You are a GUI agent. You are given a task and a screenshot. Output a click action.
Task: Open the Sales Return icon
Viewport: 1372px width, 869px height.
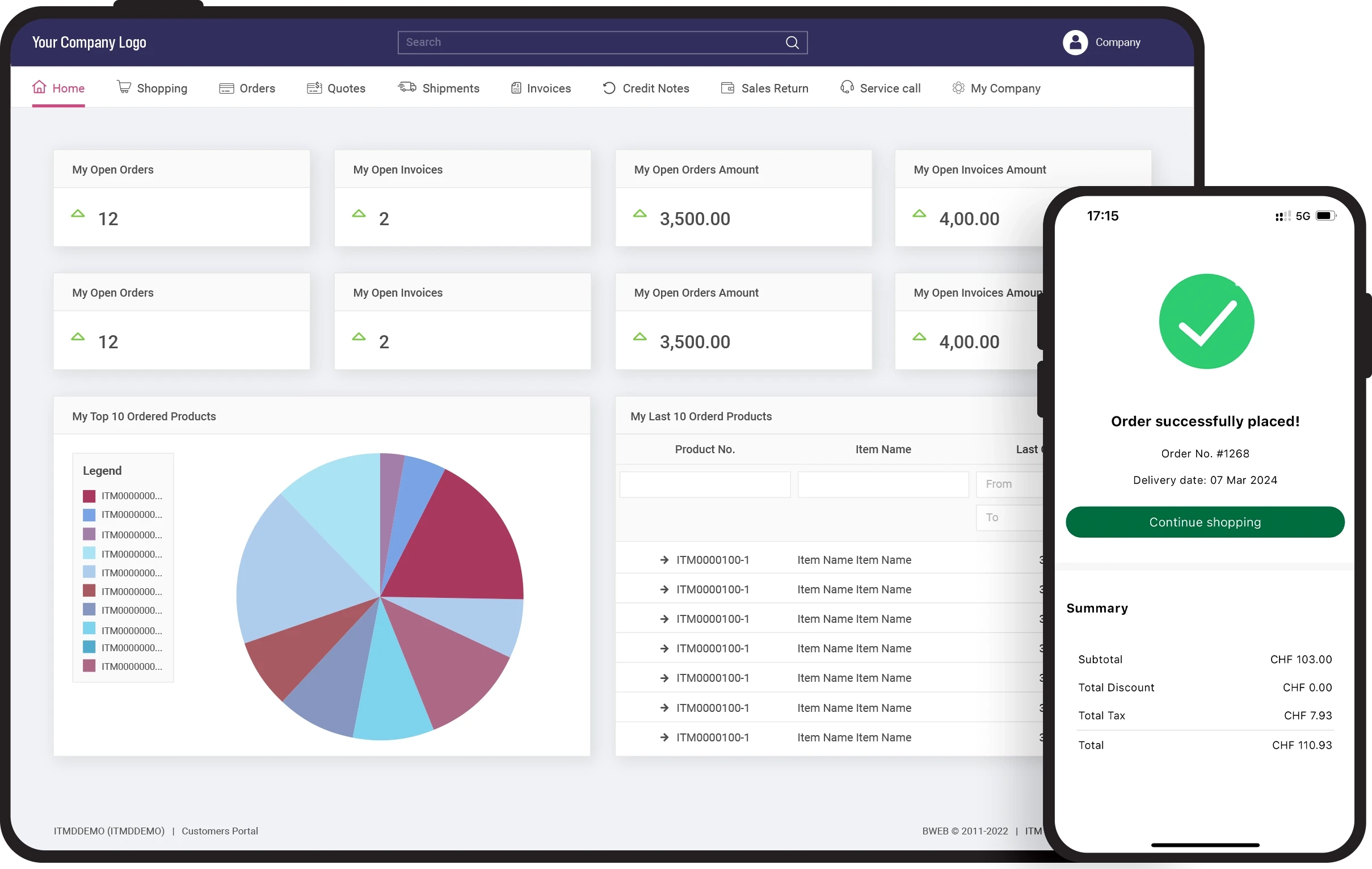(727, 88)
